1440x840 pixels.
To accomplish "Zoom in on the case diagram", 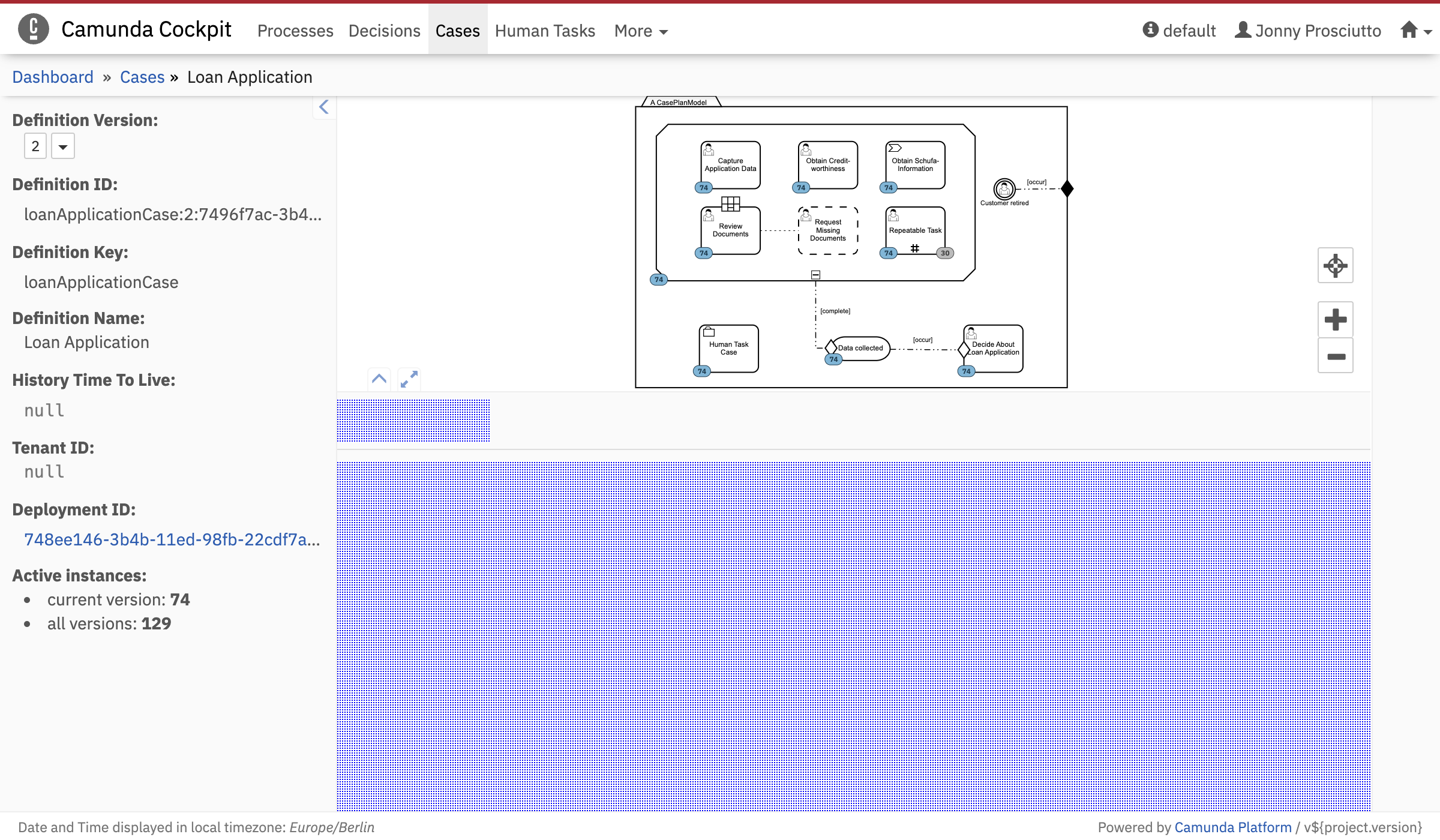I will tap(1336, 319).
